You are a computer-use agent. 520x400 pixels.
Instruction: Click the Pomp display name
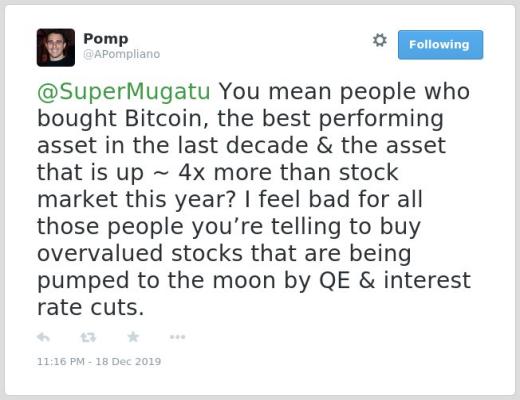(106, 39)
